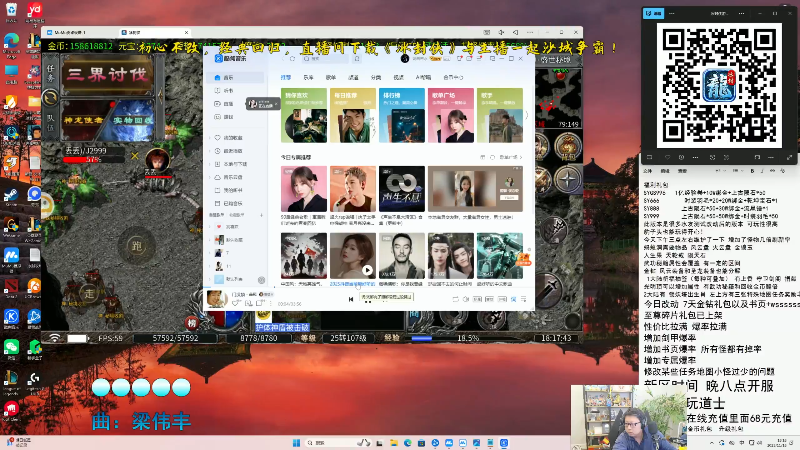Open the yellow daily recommendation card

click(x=353, y=115)
